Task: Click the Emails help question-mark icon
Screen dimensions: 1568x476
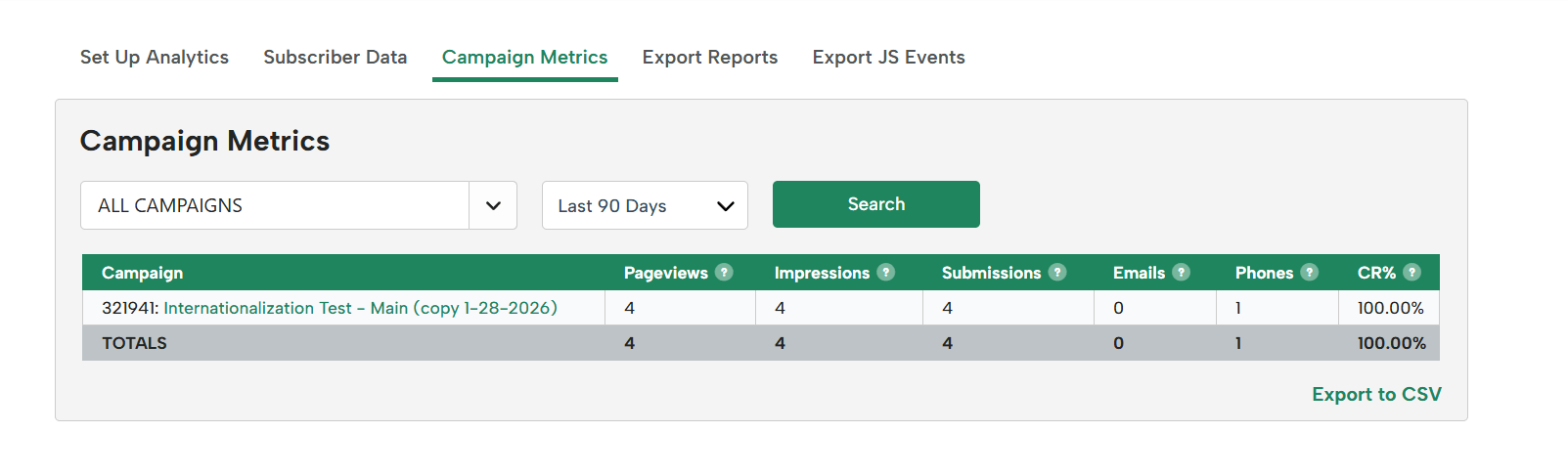Action: [1181, 272]
